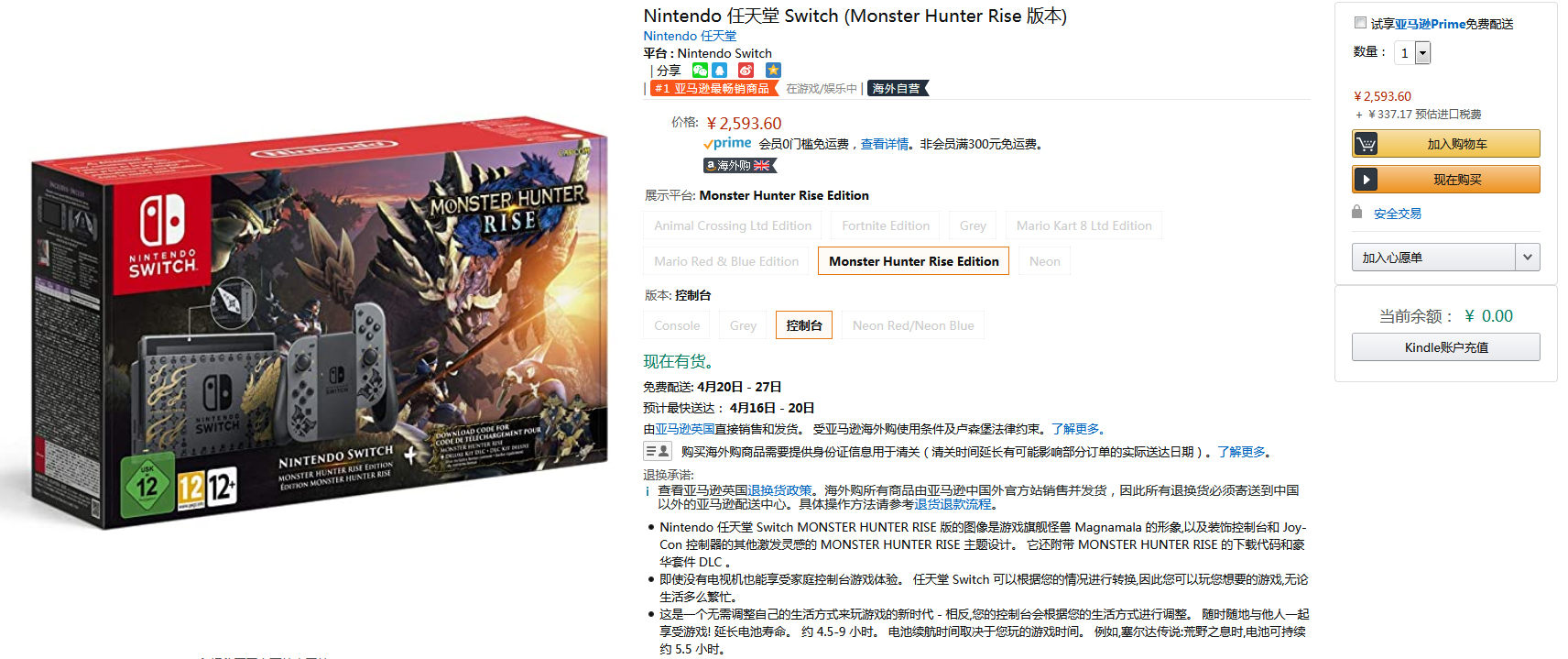Open the quantity dropdown
Screen dimensions: 1568x659
[x=1412, y=53]
